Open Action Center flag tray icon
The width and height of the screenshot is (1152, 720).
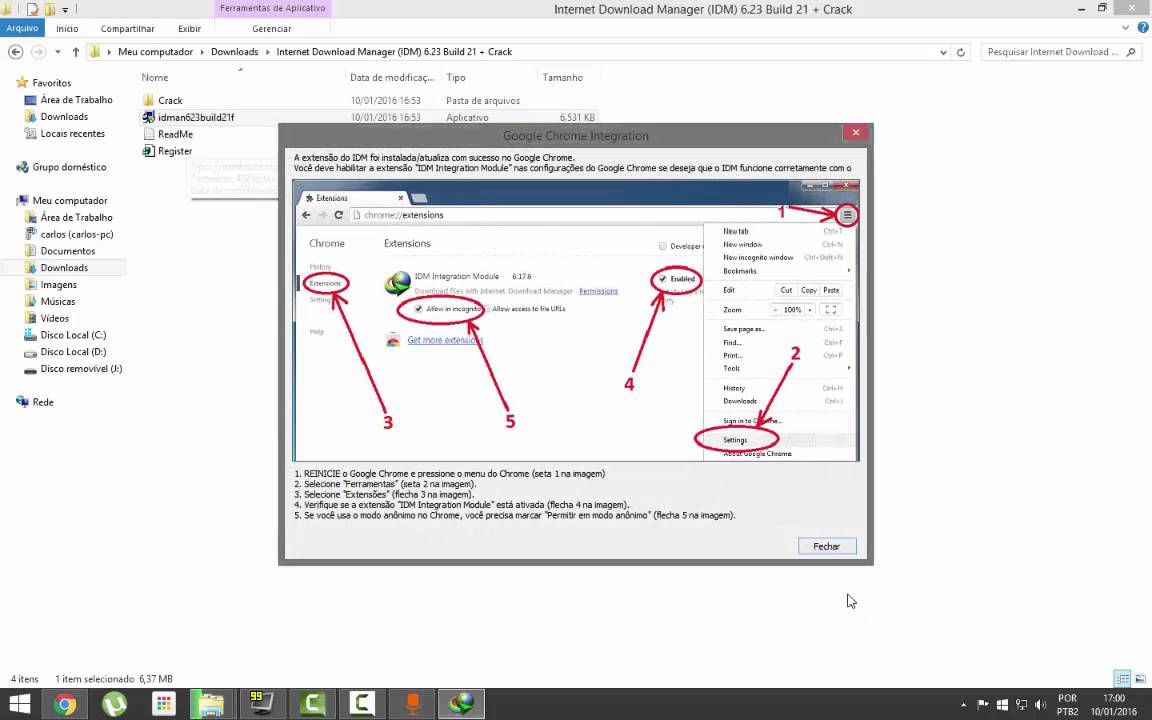[983, 705]
